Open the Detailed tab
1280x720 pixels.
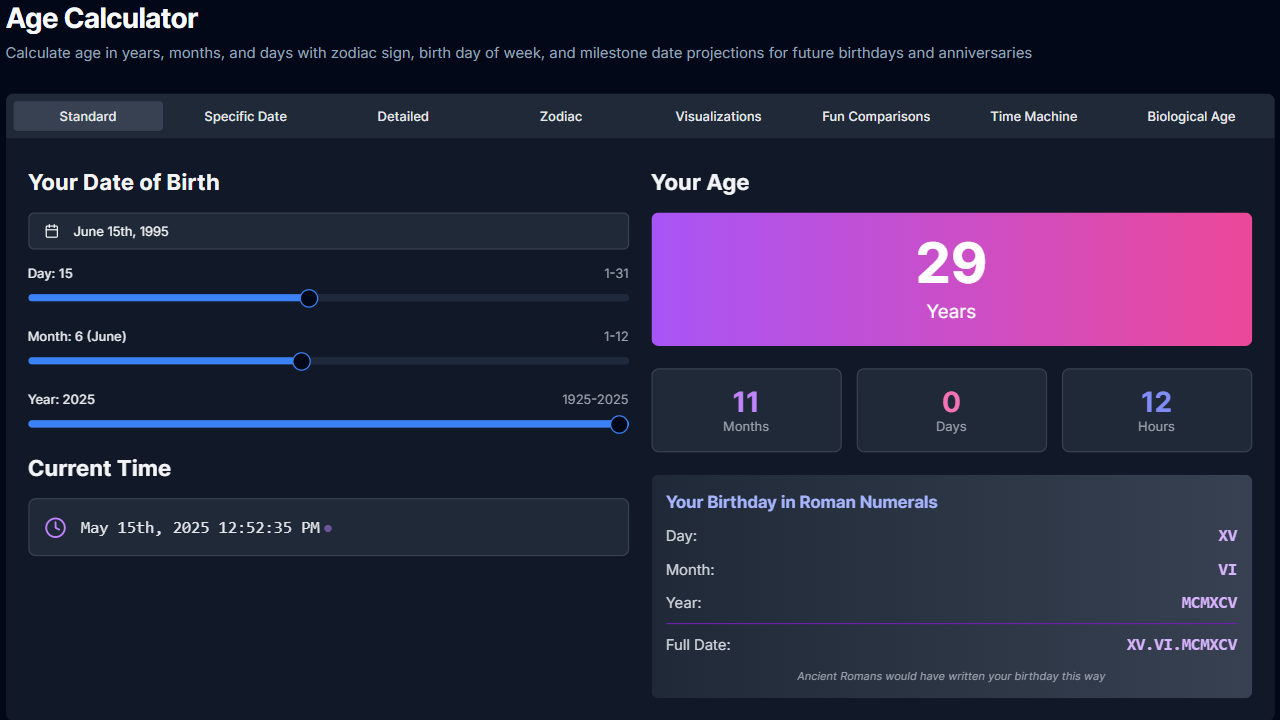pyautogui.click(x=403, y=116)
